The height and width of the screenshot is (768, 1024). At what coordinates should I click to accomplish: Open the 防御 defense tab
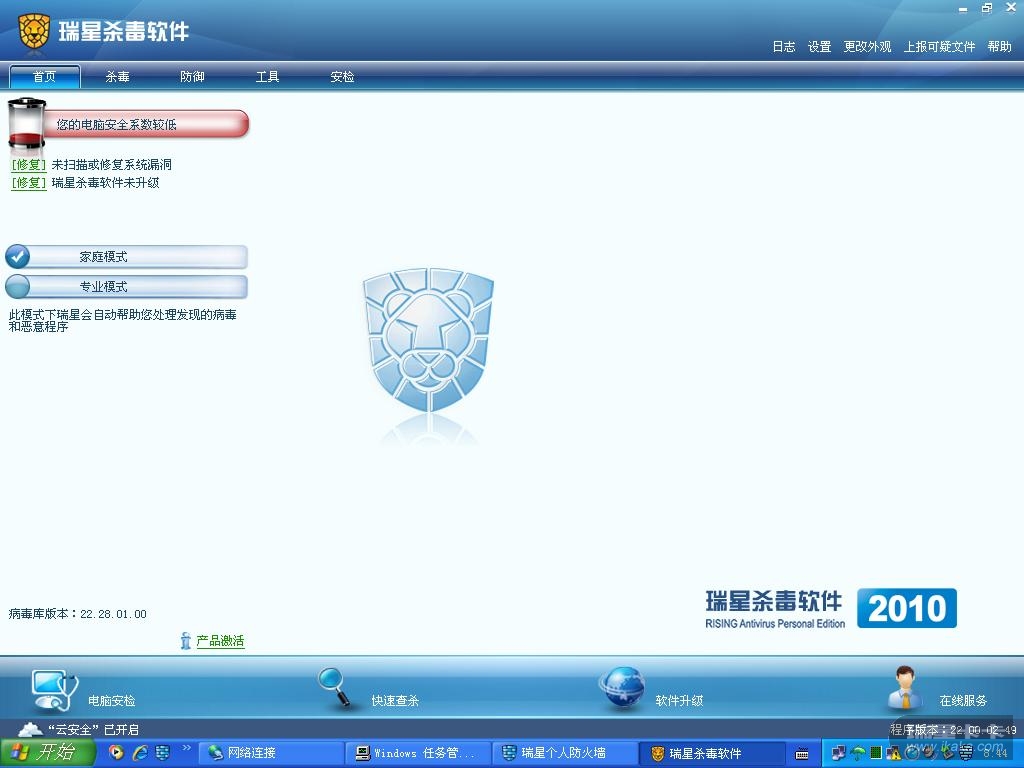coord(192,76)
